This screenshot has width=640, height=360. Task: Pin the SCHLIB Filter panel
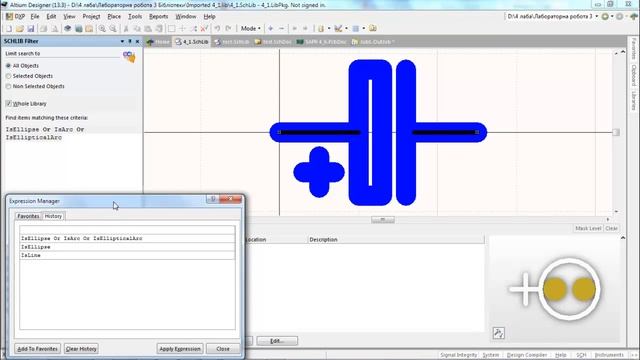(130, 41)
